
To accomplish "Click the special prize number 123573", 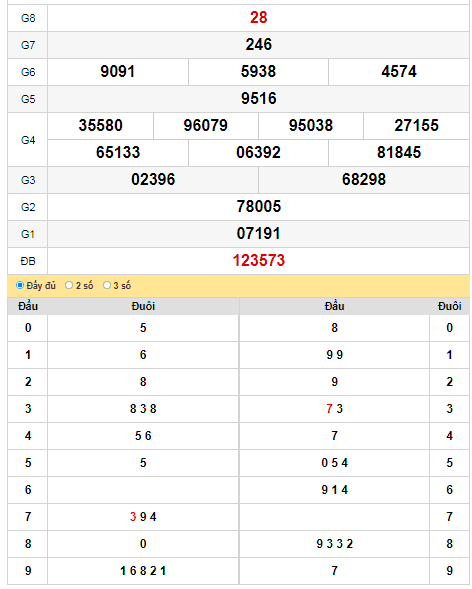I will pyautogui.click(x=259, y=261).
